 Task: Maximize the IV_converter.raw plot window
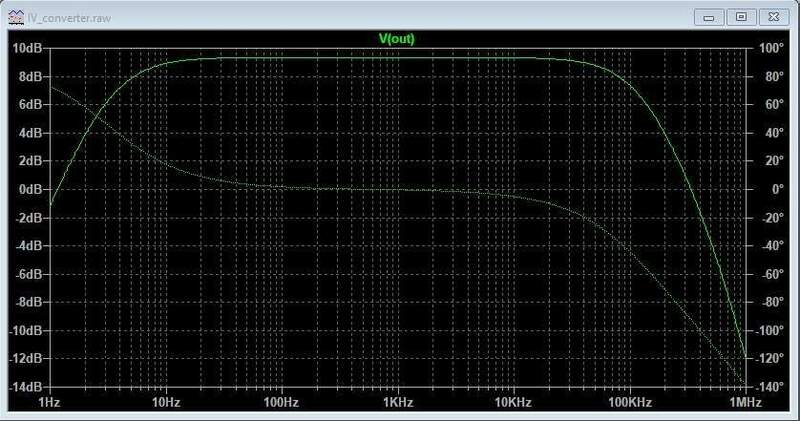741,16
